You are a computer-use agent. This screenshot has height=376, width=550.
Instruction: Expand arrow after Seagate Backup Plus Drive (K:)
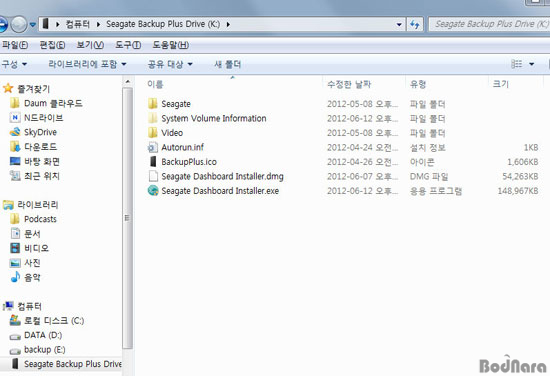[228, 24]
